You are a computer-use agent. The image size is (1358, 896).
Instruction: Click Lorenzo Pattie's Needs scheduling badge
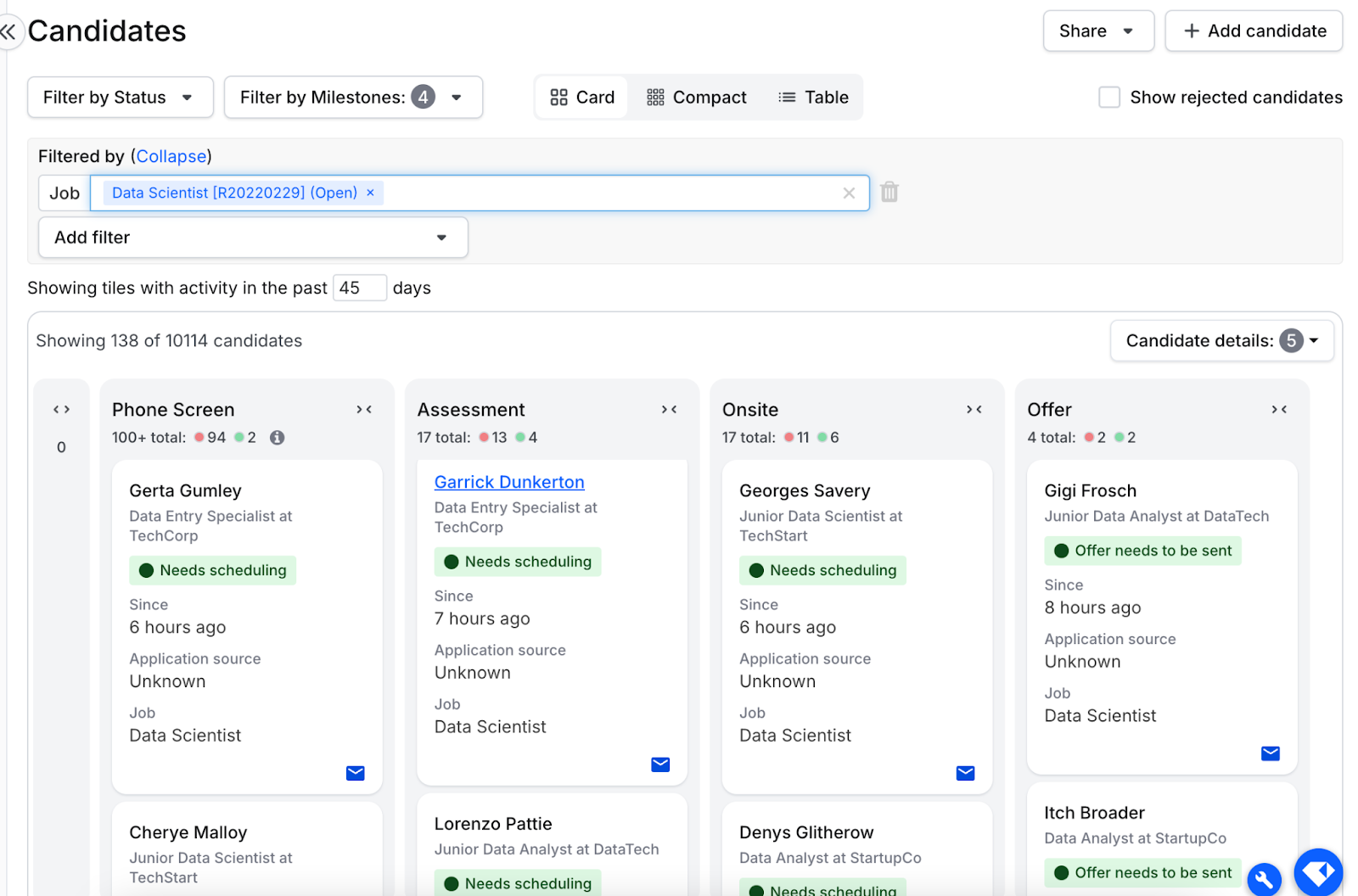coord(518,882)
